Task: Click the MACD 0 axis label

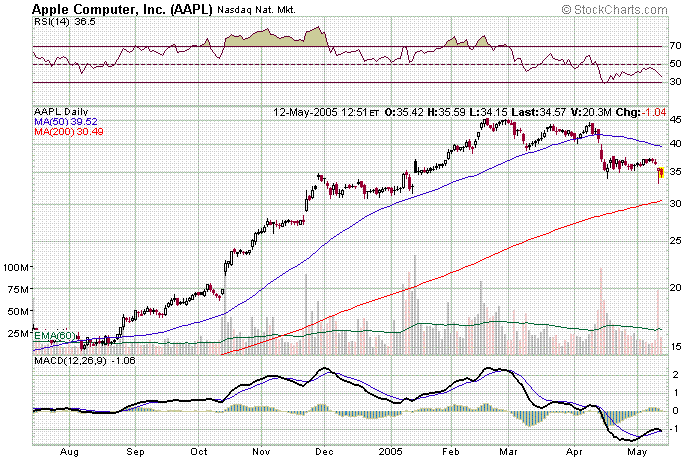Action: click(x=675, y=411)
